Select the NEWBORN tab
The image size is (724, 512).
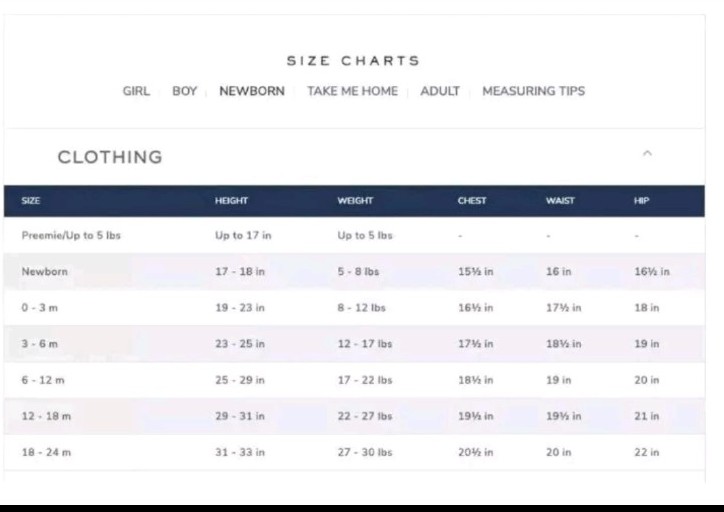(252, 91)
